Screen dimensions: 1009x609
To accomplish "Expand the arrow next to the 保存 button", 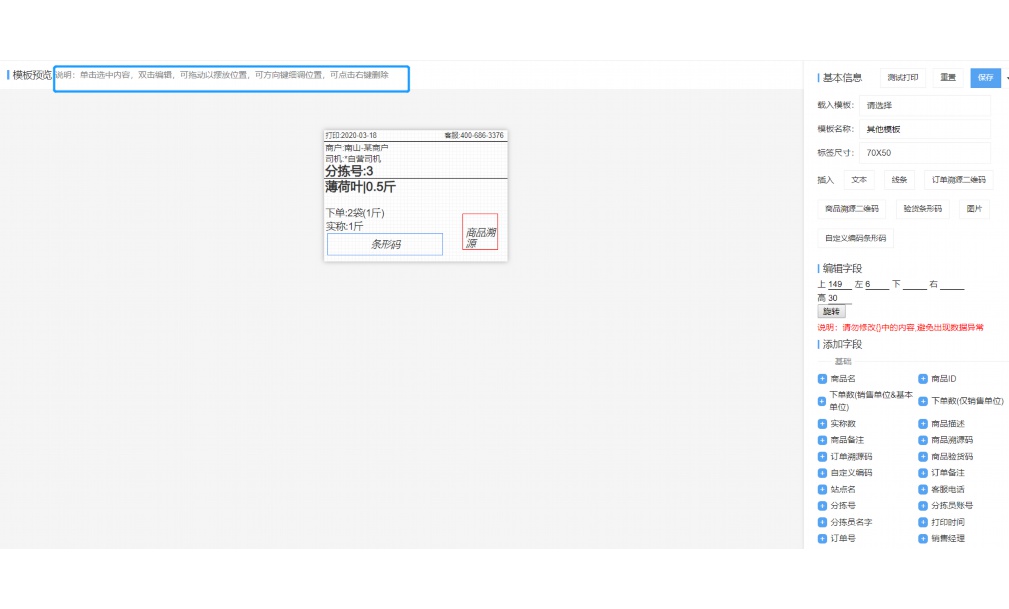I will (1006, 78).
